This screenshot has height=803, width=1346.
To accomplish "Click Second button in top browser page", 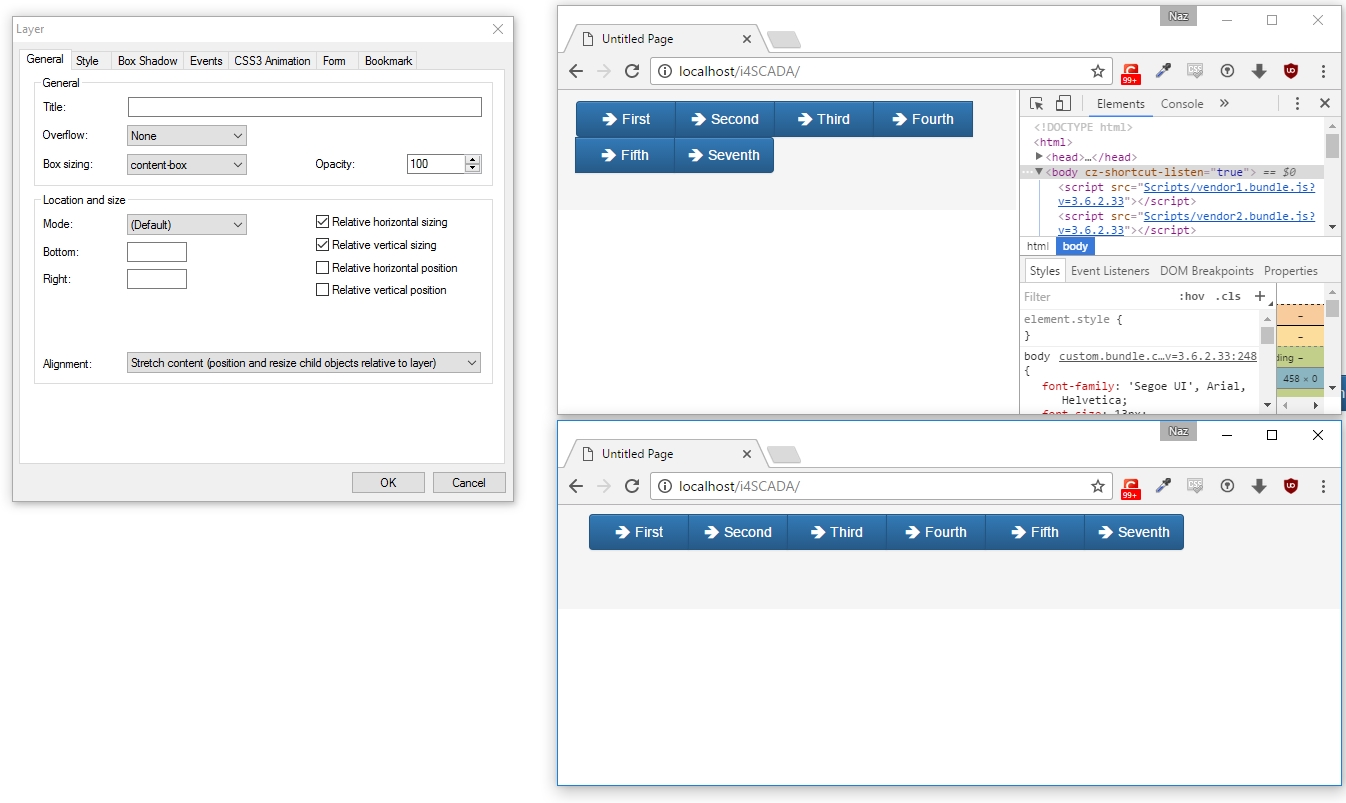I will [725, 119].
